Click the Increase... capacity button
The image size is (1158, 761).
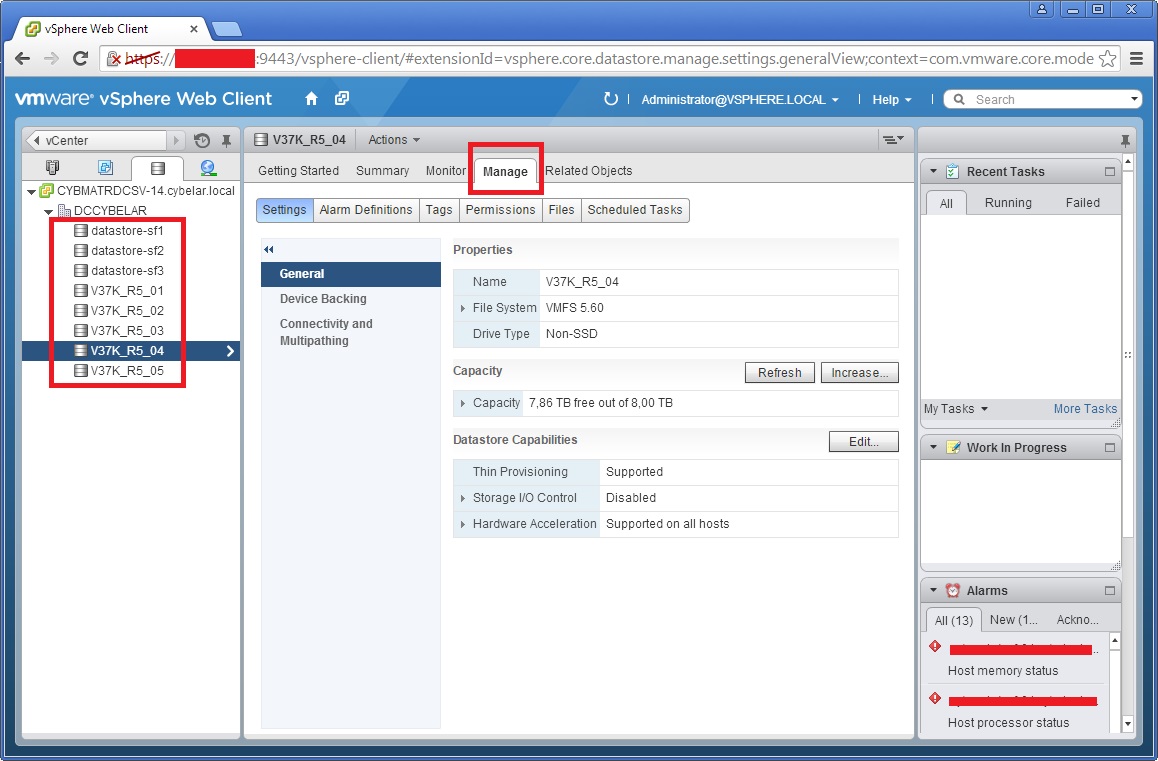[860, 372]
